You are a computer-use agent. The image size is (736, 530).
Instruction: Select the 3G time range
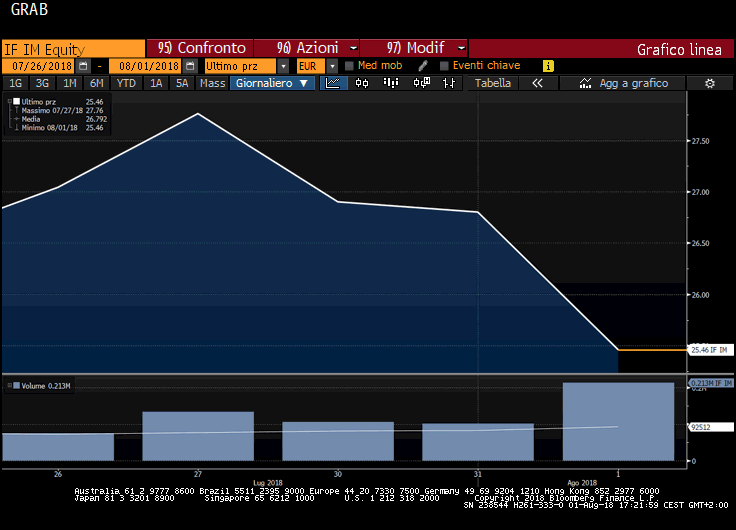click(x=42, y=83)
